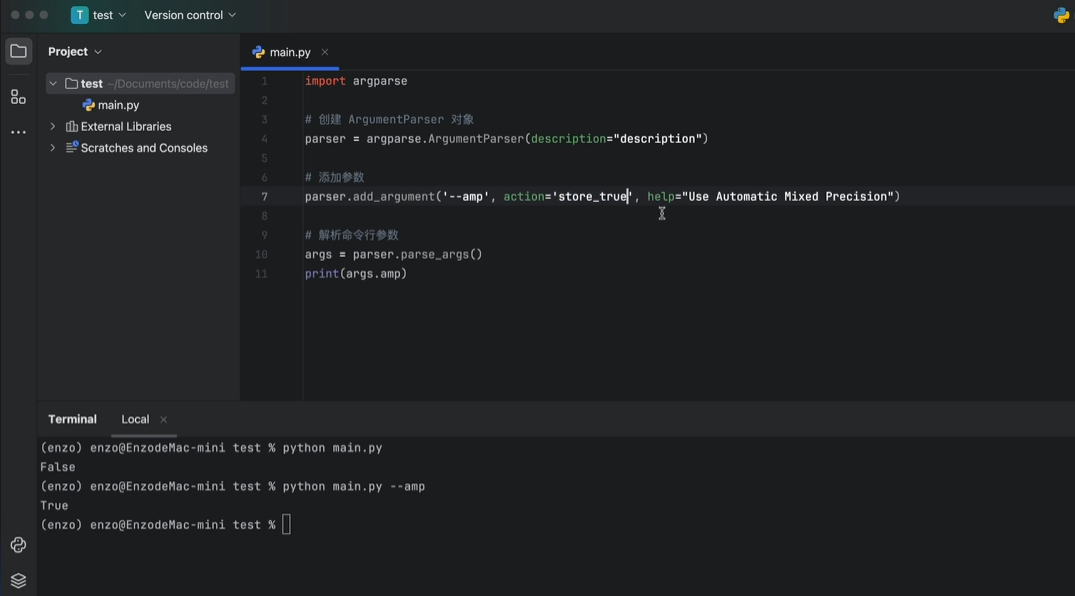Image resolution: width=1075 pixels, height=596 pixels.
Task: Click 'parser.parse_args()' on line 10
Action: [418, 254]
